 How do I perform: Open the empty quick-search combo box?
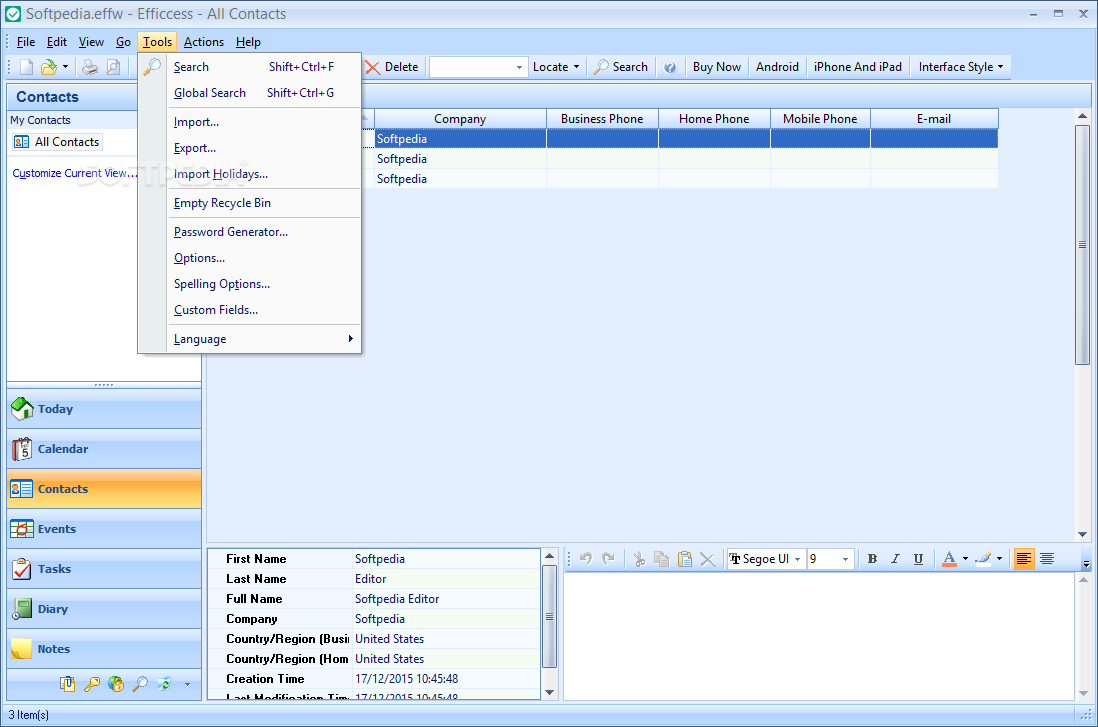520,67
